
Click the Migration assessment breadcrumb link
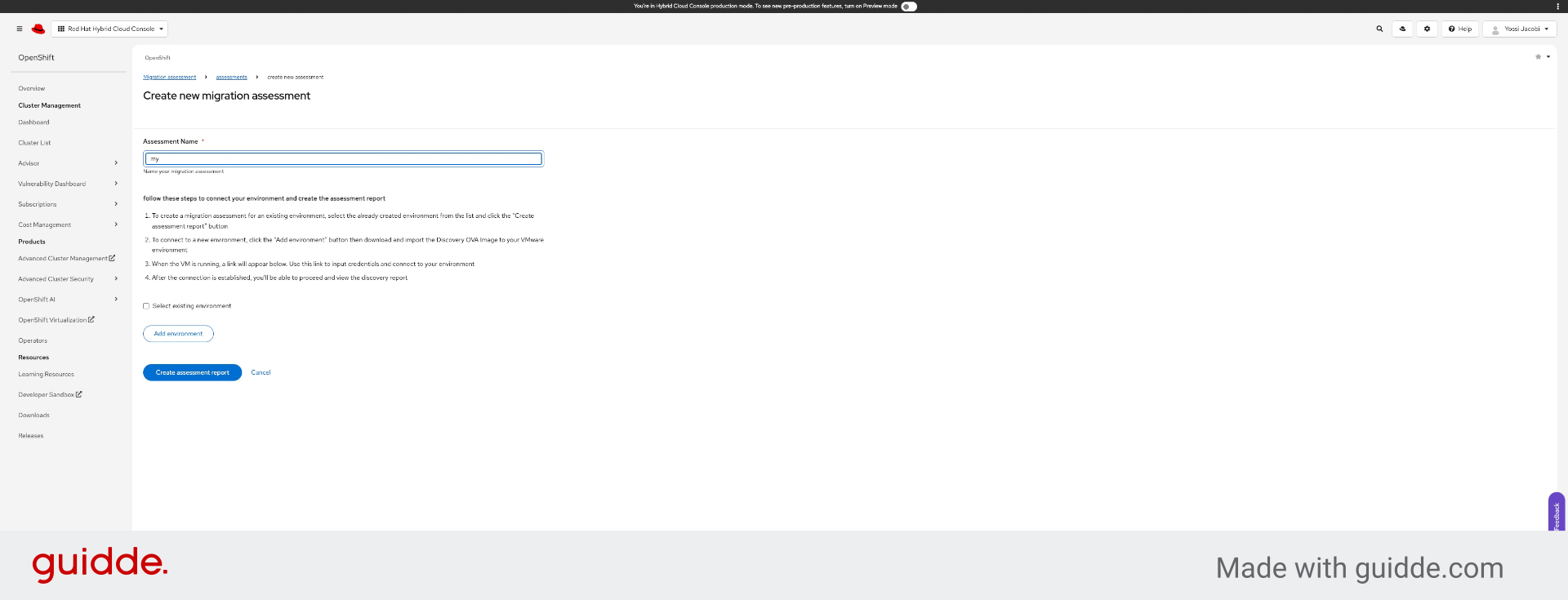(x=170, y=78)
